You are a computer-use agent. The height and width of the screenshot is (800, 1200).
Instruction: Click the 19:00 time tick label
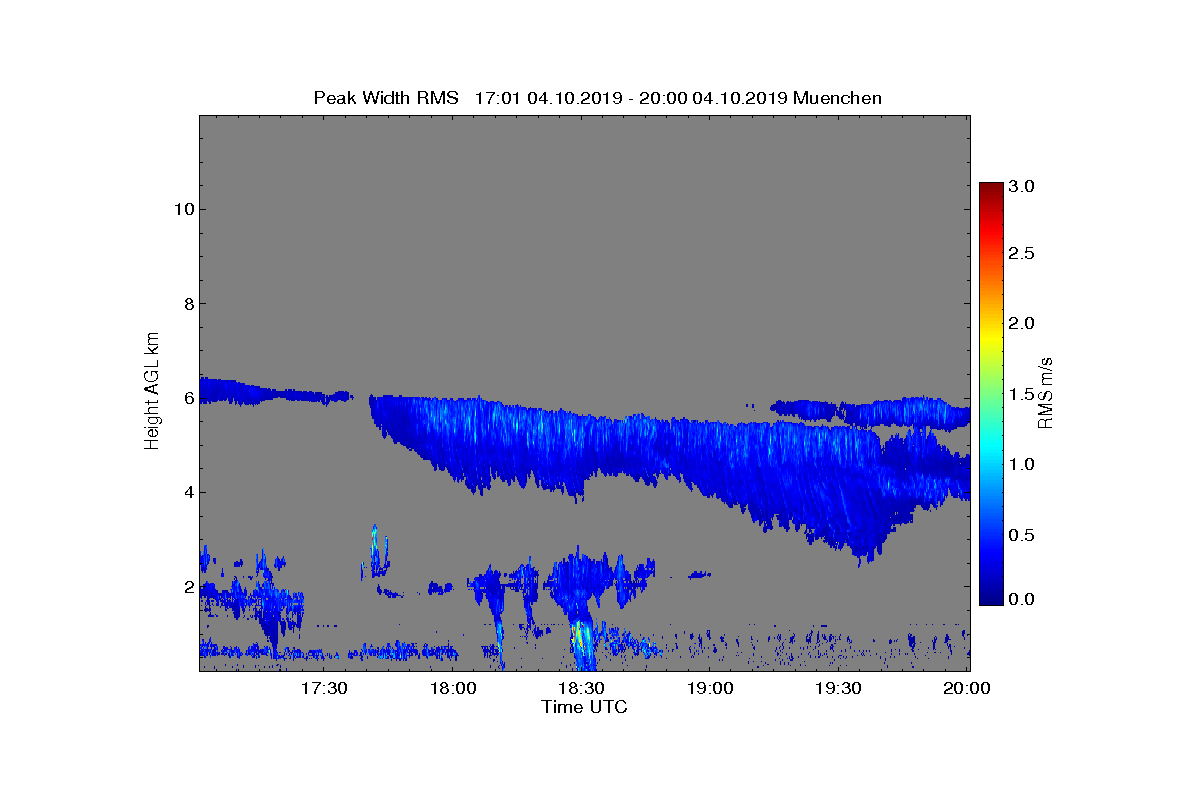coord(710,688)
